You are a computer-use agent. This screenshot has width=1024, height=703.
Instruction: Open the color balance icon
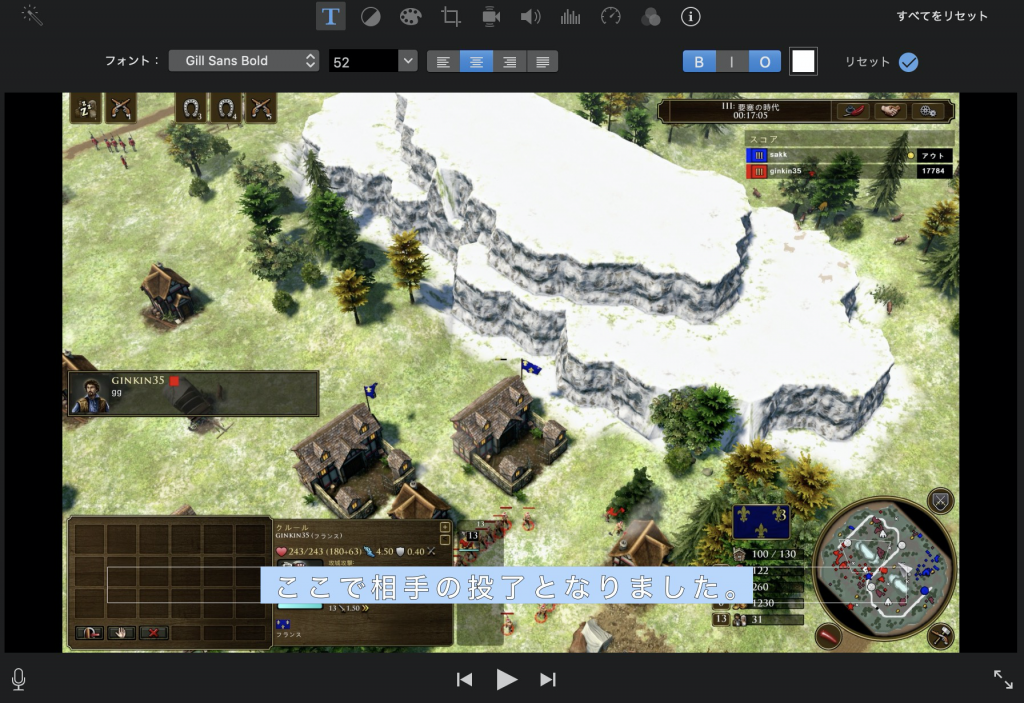point(370,16)
